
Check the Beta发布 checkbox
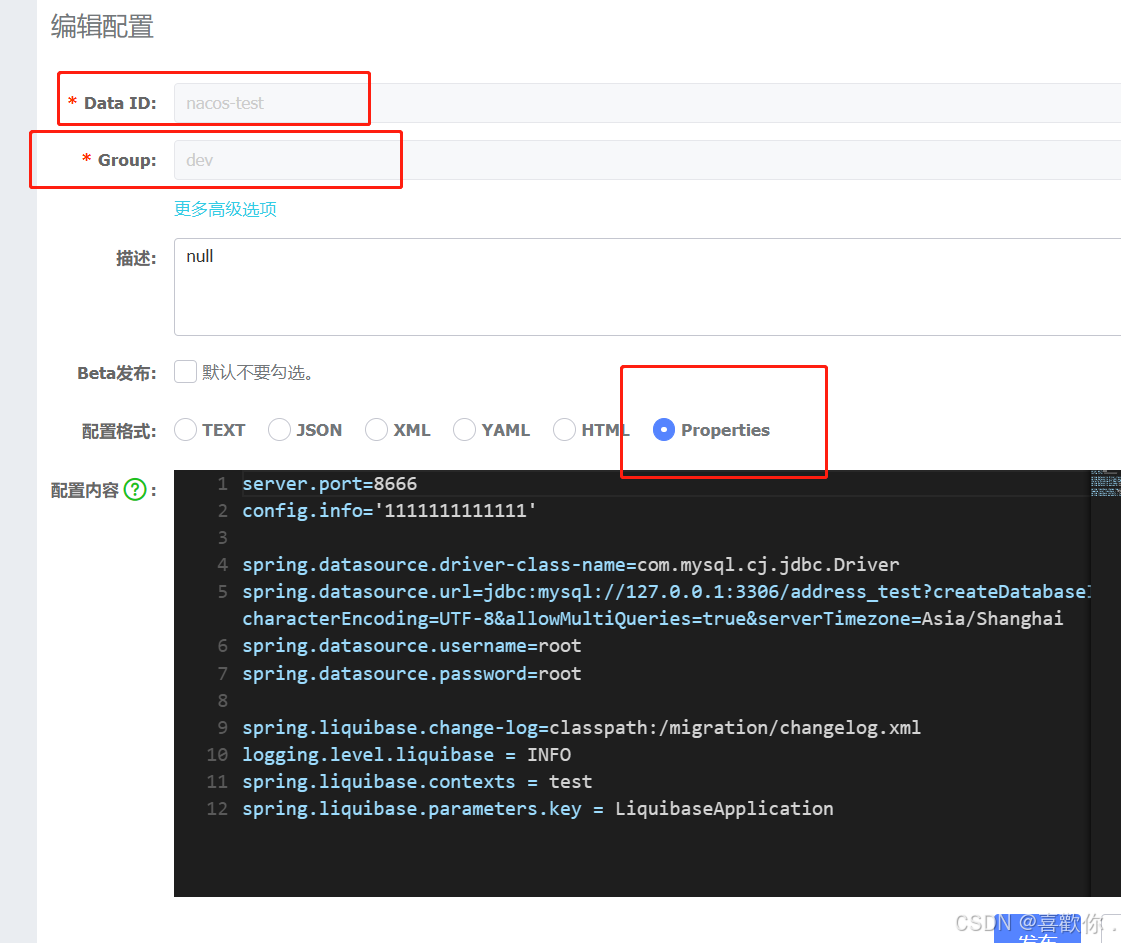pyautogui.click(x=185, y=371)
